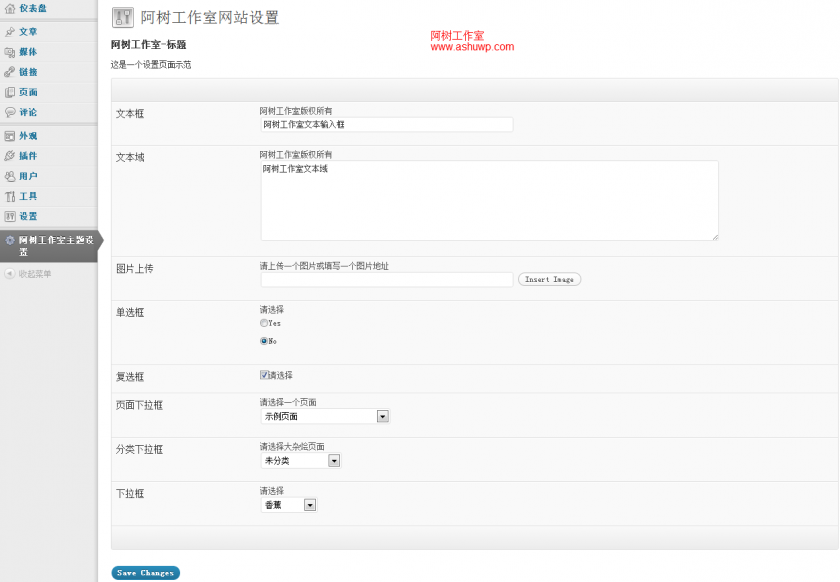The image size is (840, 582).
Task: Click inside the 文本域 textarea
Action: point(490,200)
